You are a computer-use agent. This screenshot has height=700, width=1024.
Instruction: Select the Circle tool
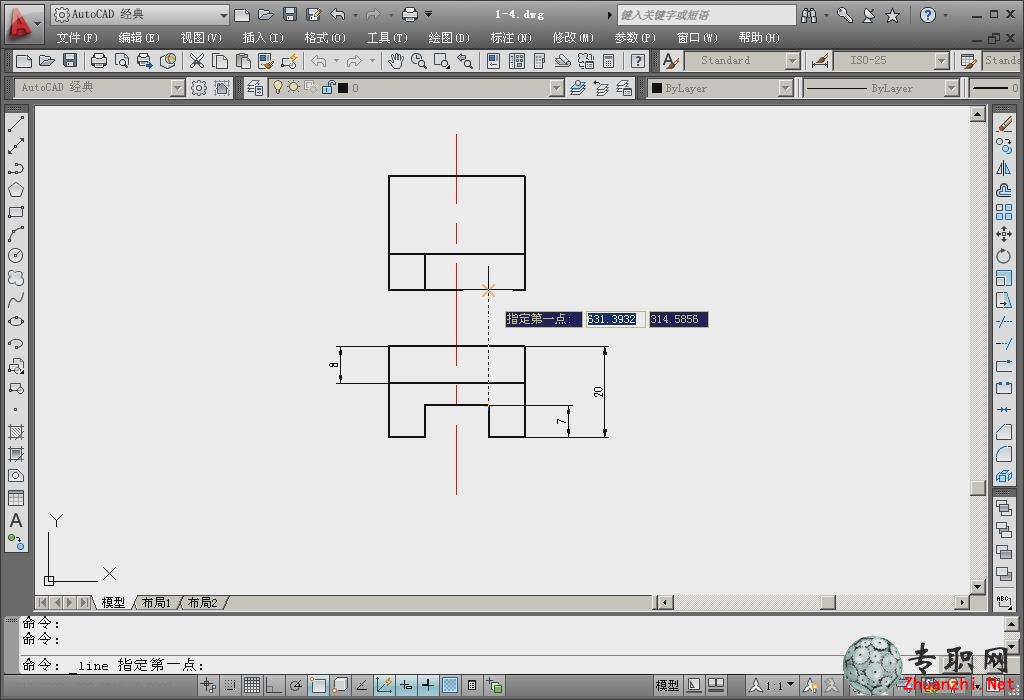pos(16,255)
